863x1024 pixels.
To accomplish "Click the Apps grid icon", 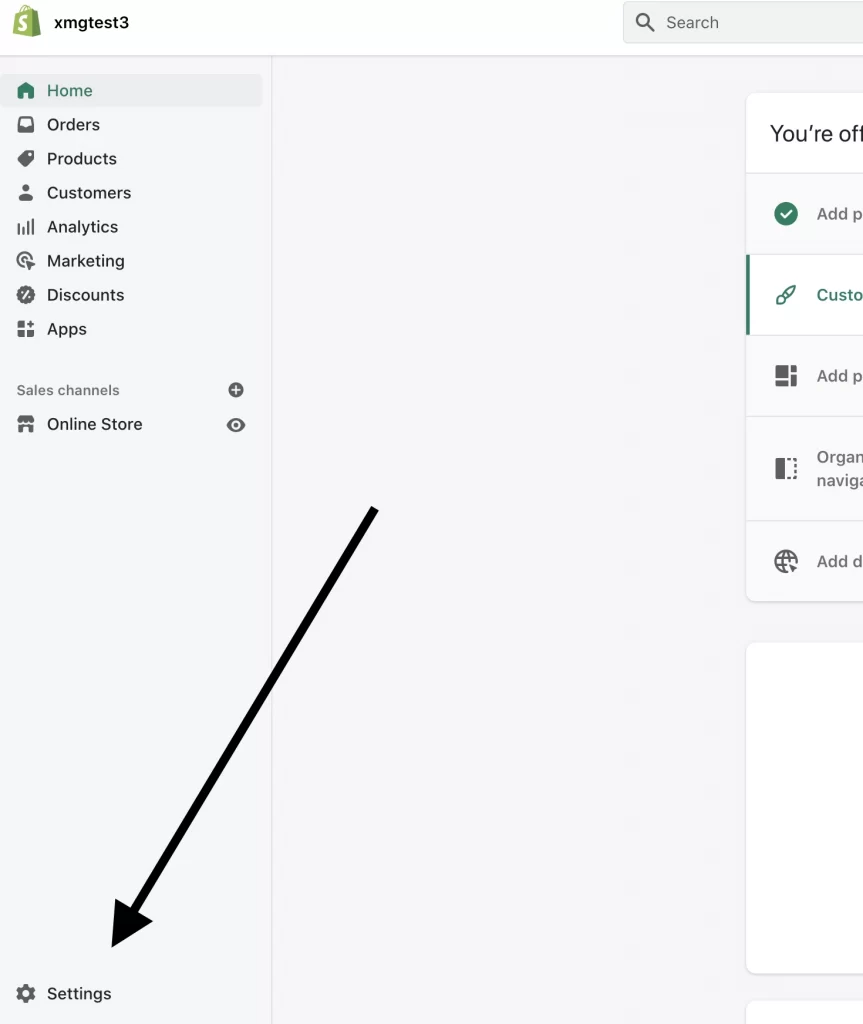I will point(25,329).
